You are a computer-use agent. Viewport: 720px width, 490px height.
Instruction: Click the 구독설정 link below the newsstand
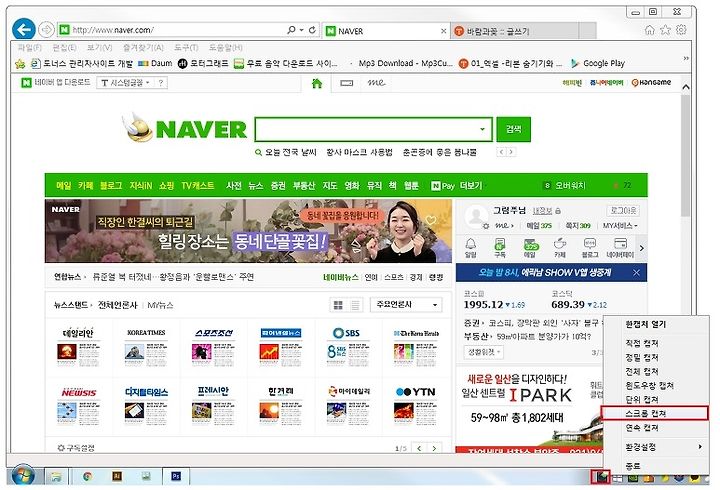point(76,448)
